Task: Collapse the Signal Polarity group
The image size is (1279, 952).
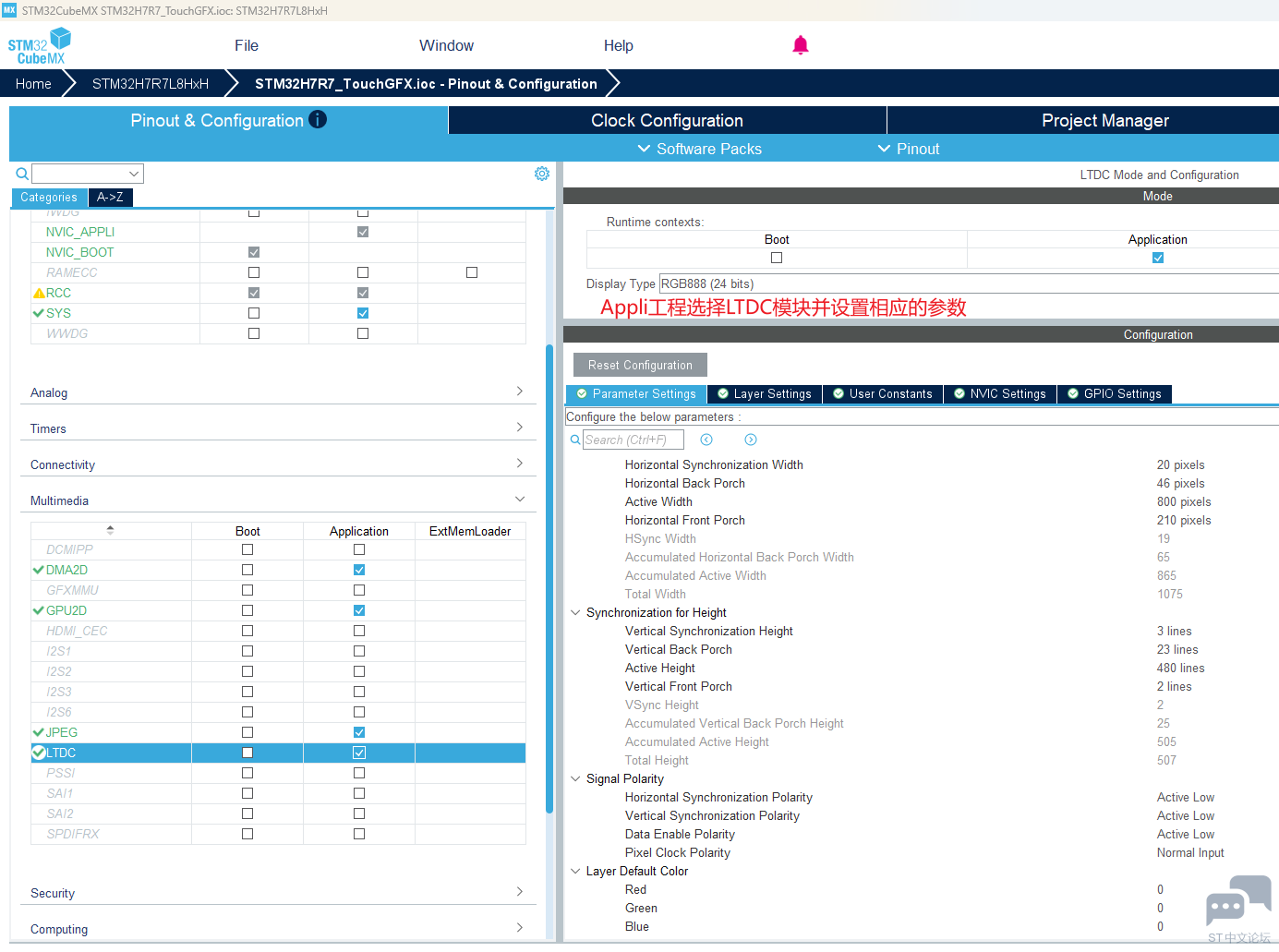Action: (575, 778)
